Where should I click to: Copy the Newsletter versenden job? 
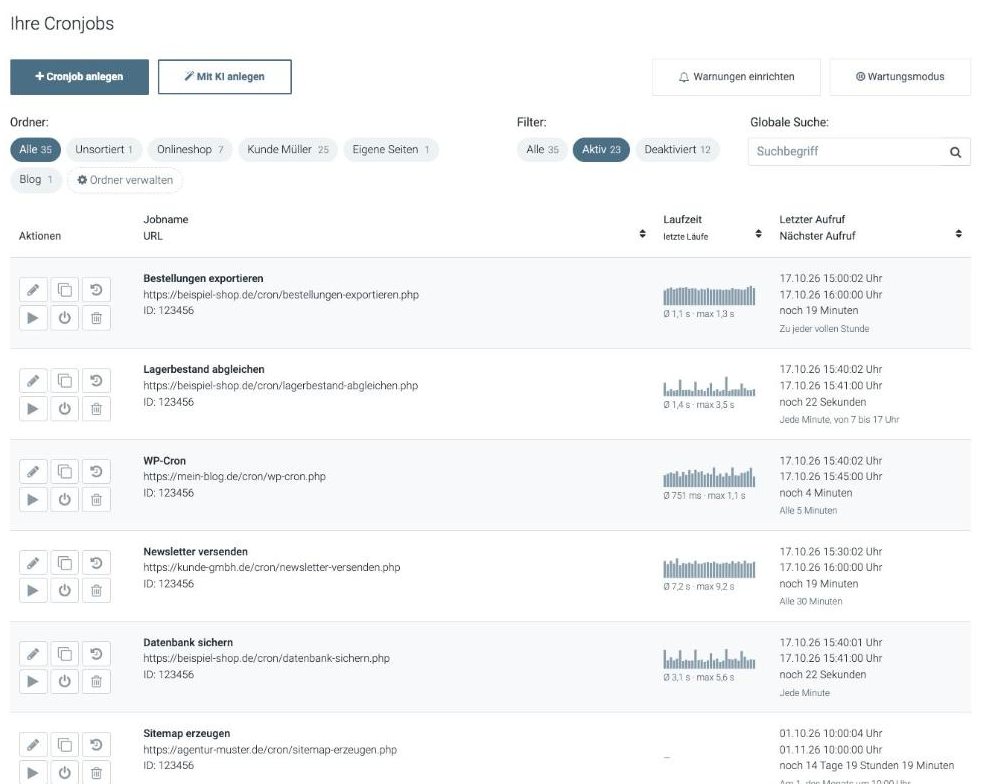click(65, 563)
